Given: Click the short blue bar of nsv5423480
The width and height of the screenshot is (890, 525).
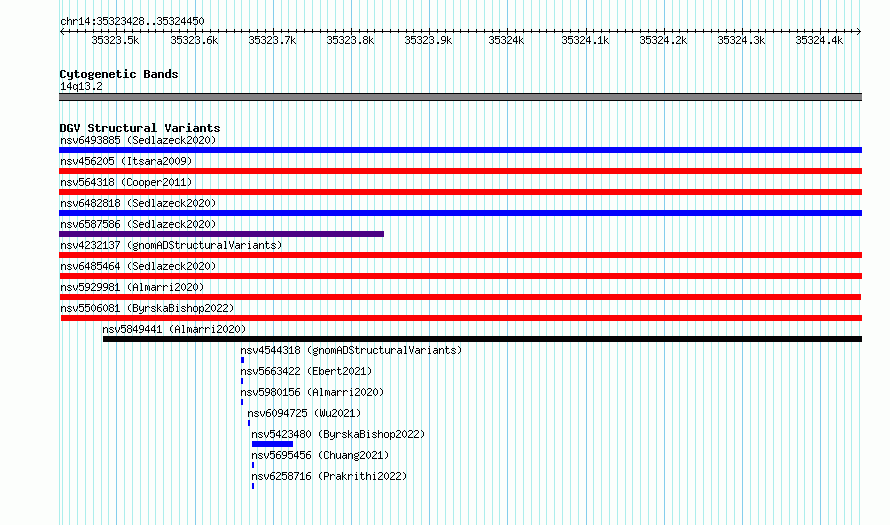Looking at the screenshot, I should tap(272, 444).
